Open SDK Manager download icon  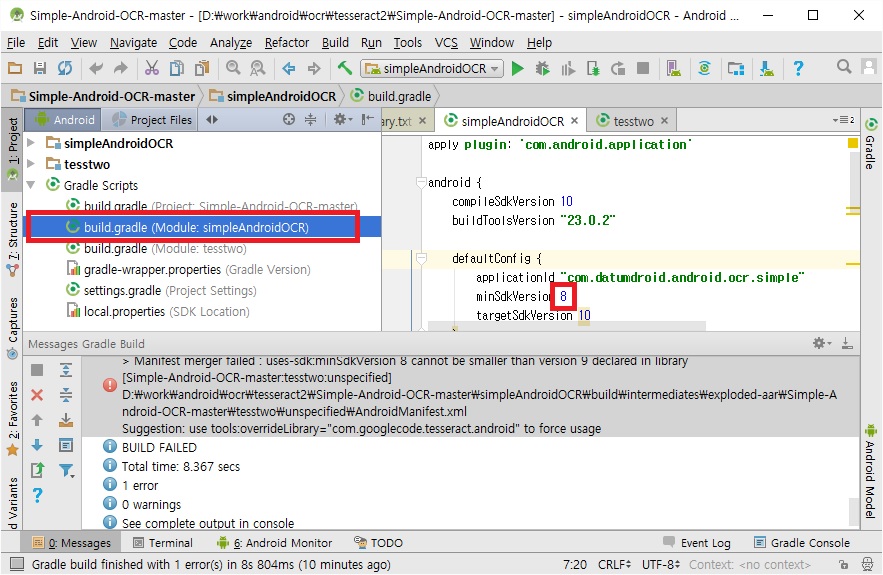766,69
